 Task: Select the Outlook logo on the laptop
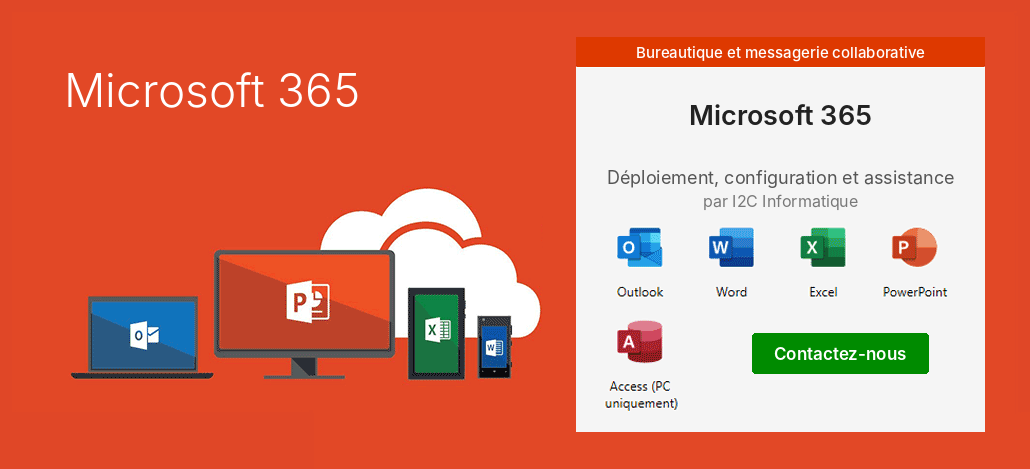143,336
